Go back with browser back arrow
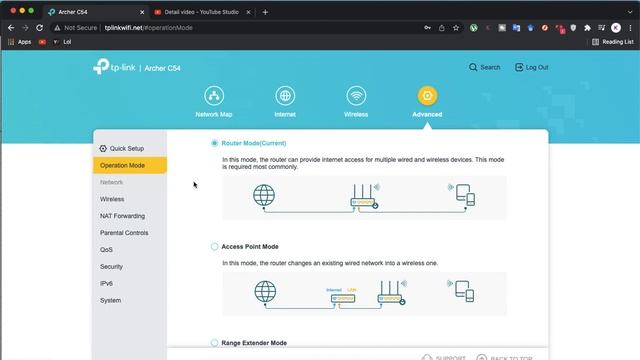The image size is (640, 360). [11, 28]
